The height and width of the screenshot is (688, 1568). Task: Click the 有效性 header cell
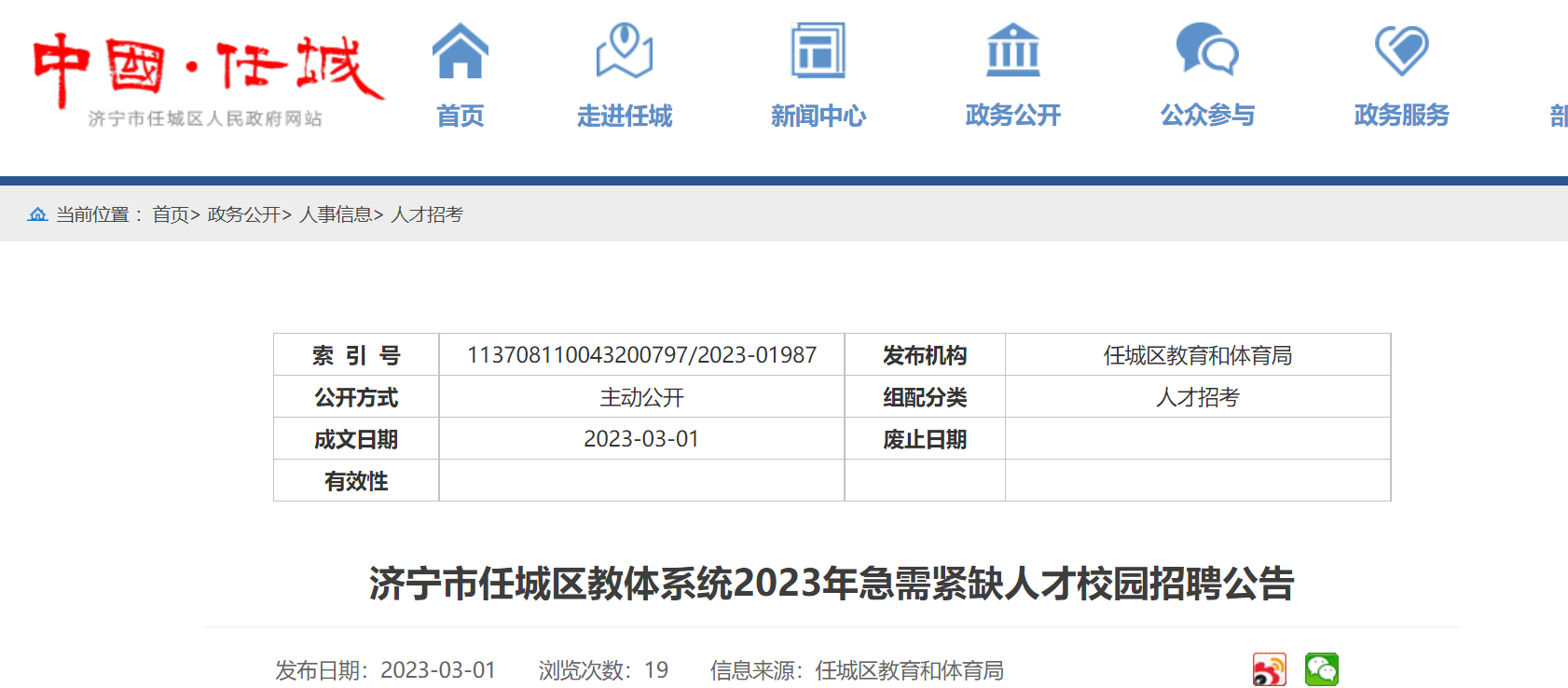(x=356, y=481)
